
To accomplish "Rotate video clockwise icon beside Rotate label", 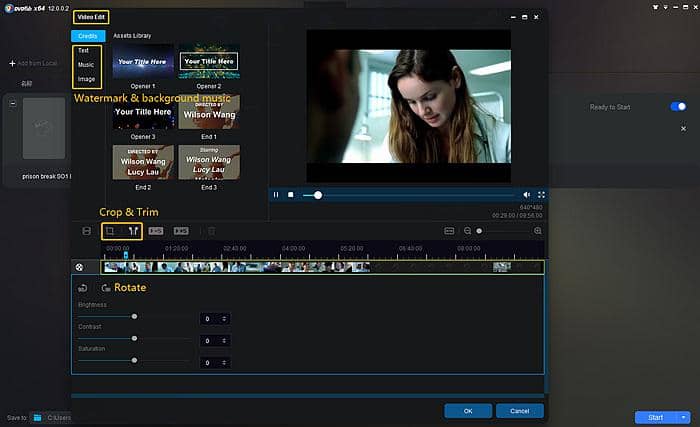I will (106, 288).
